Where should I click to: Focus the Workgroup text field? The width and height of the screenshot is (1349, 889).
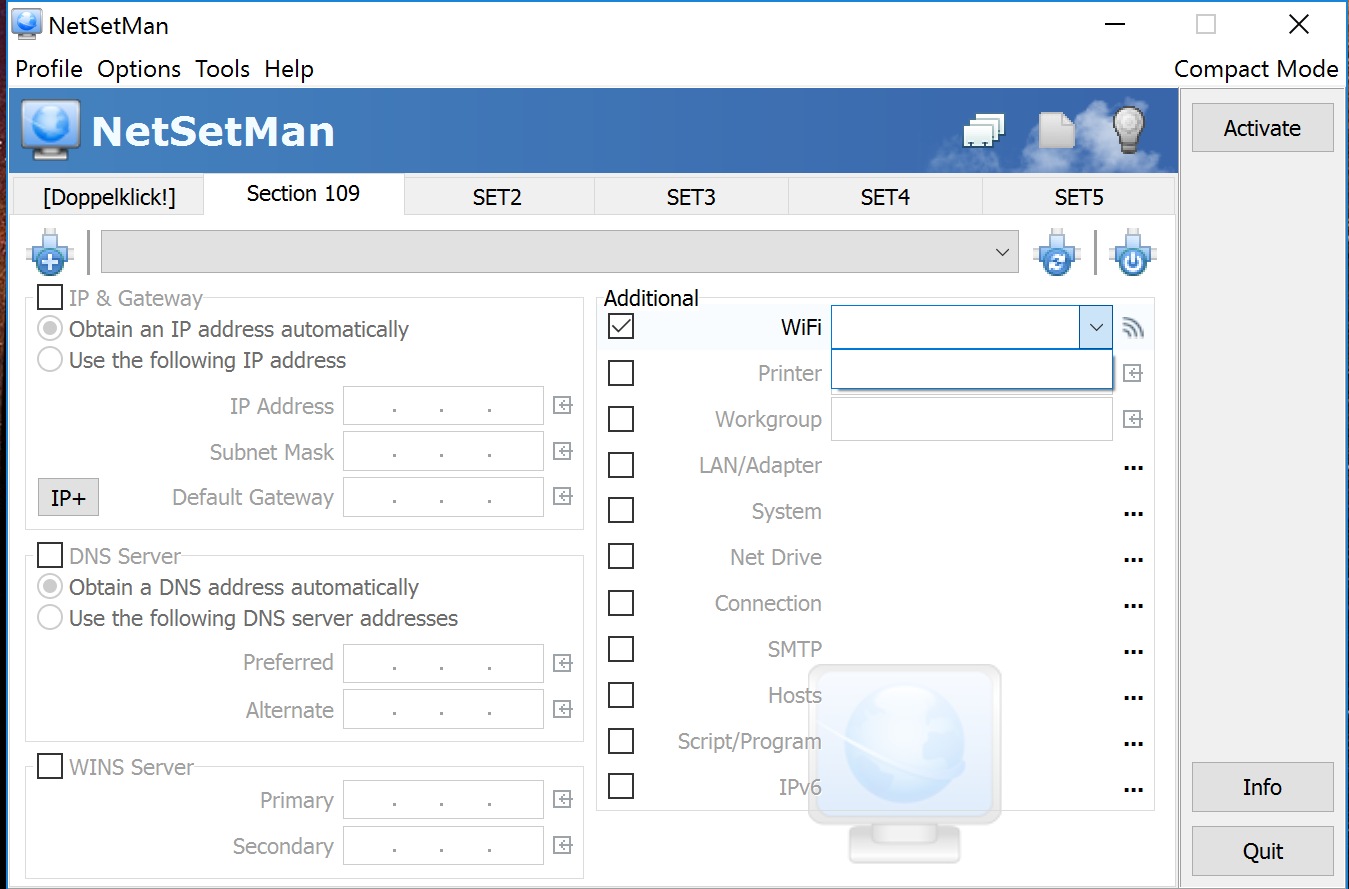tap(972, 419)
